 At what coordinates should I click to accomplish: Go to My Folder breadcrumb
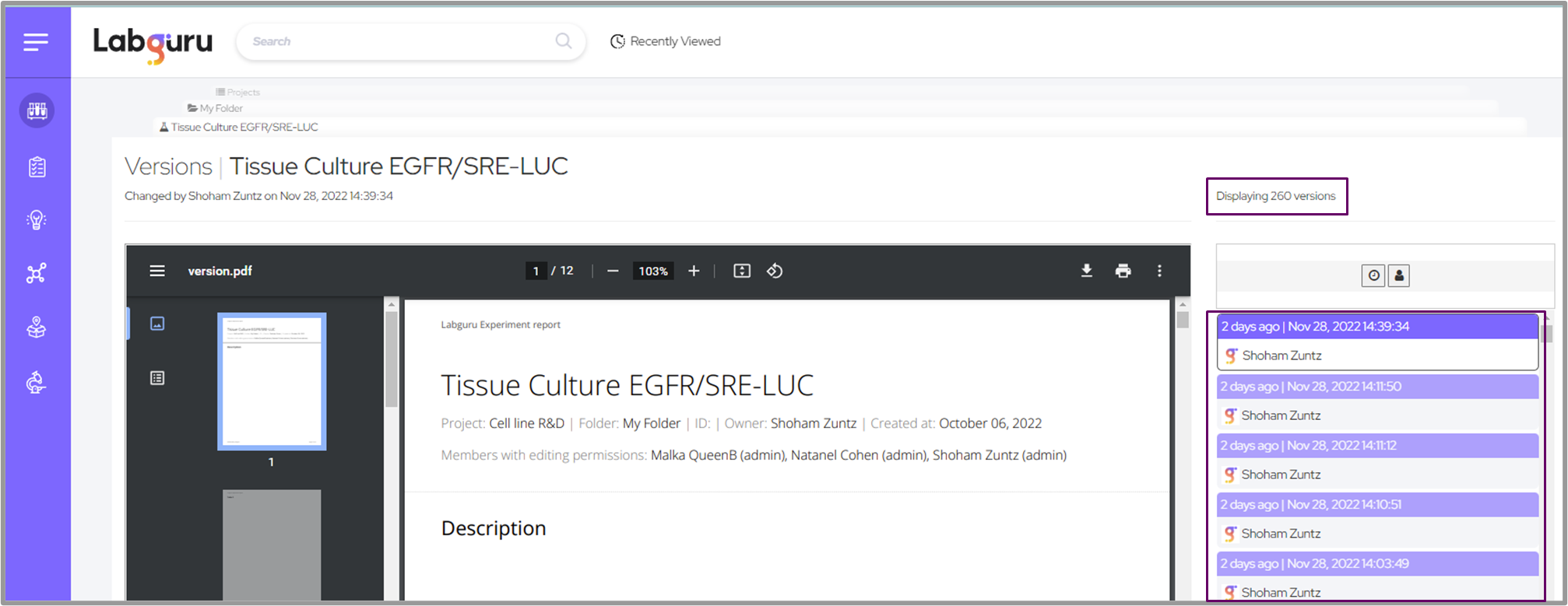(220, 108)
